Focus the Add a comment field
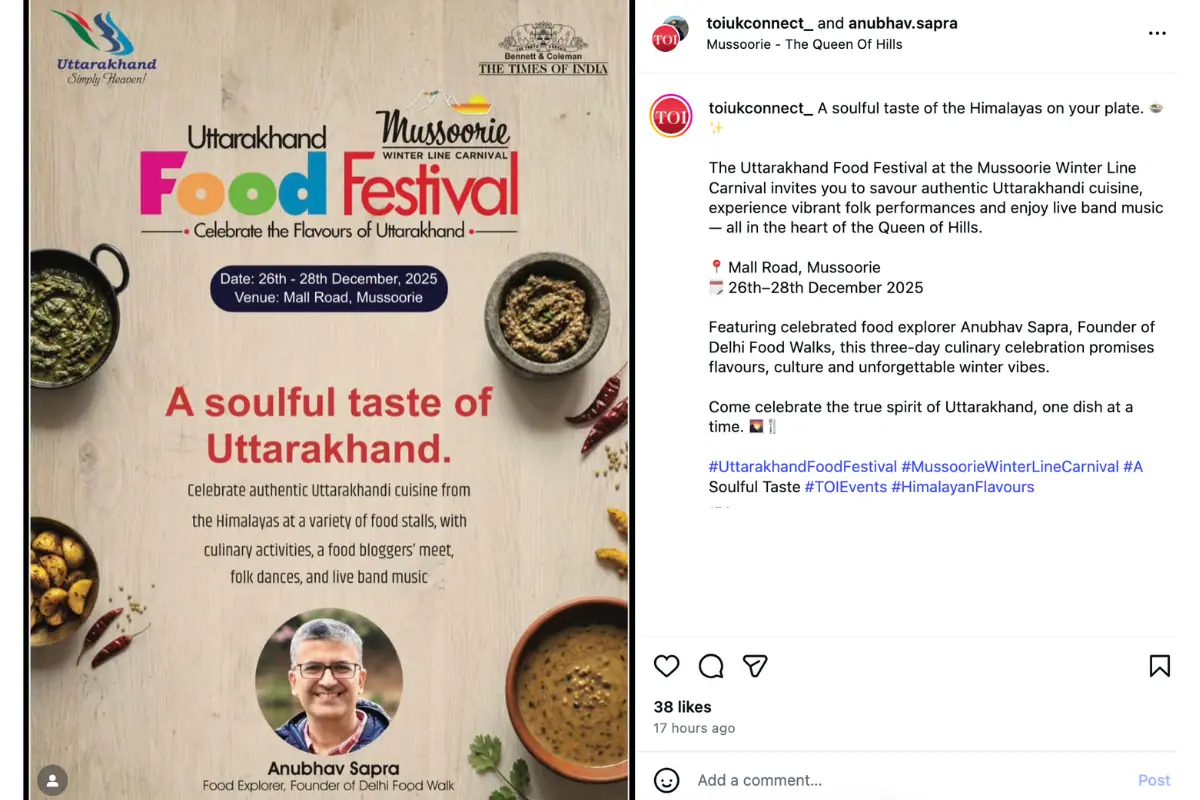 click(910, 780)
